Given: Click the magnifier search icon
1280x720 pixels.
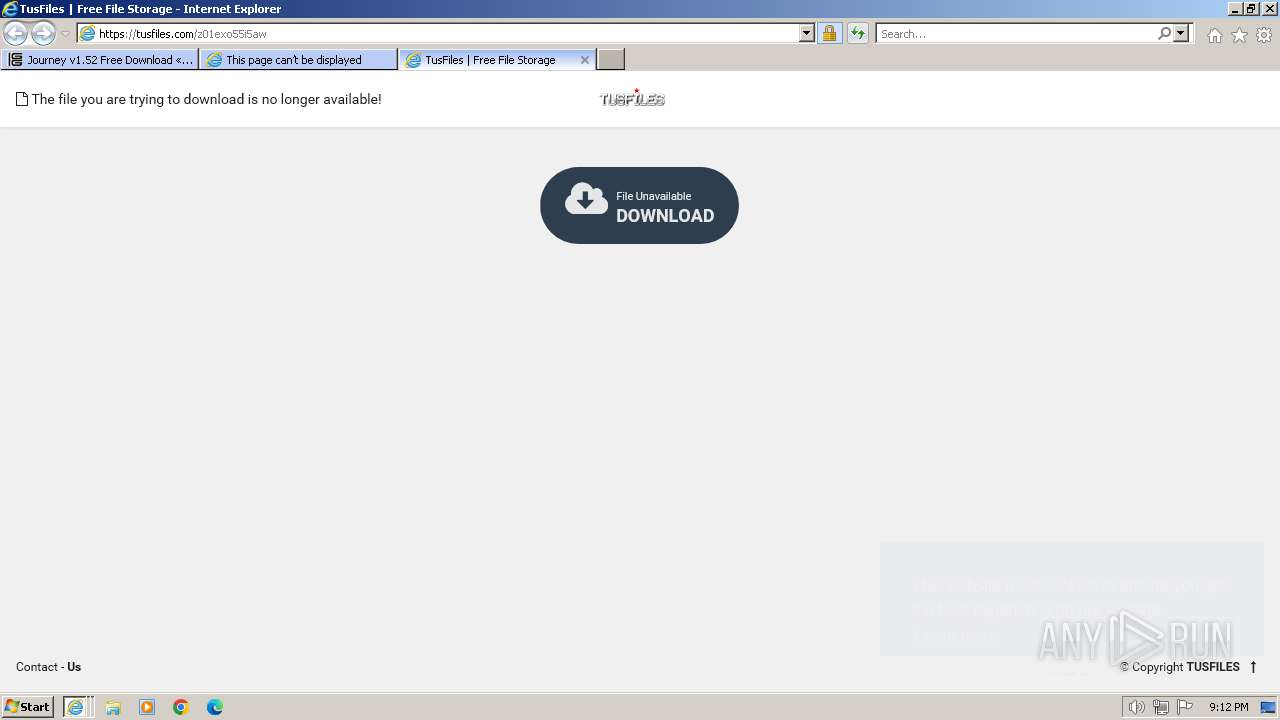Looking at the screenshot, I should pyautogui.click(x=1164, y=33).
